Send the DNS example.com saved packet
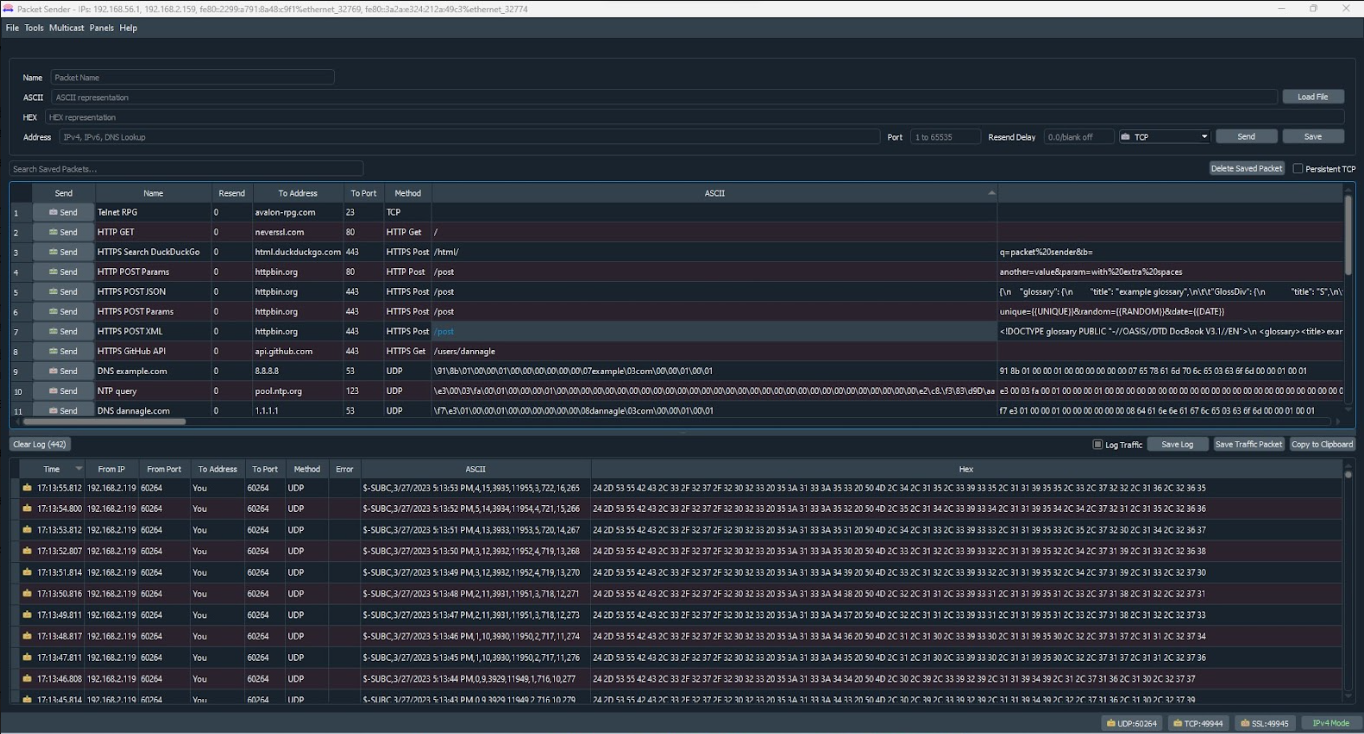Viewport: 1364px width, 734px height. tap(63, 371)
